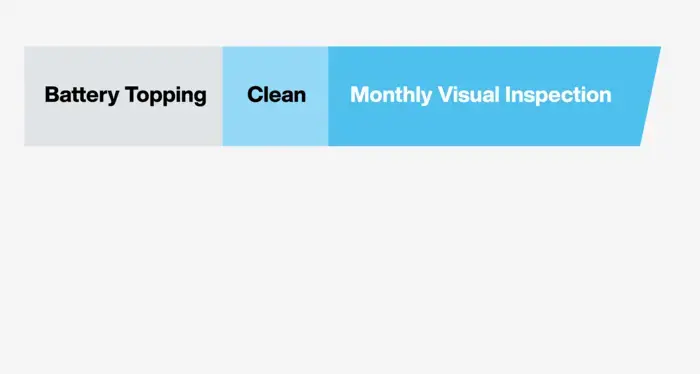Screen dimensions: 700x374
Task: Choose Battery Topping in the maintenance bar
Action: click(123, 96)
